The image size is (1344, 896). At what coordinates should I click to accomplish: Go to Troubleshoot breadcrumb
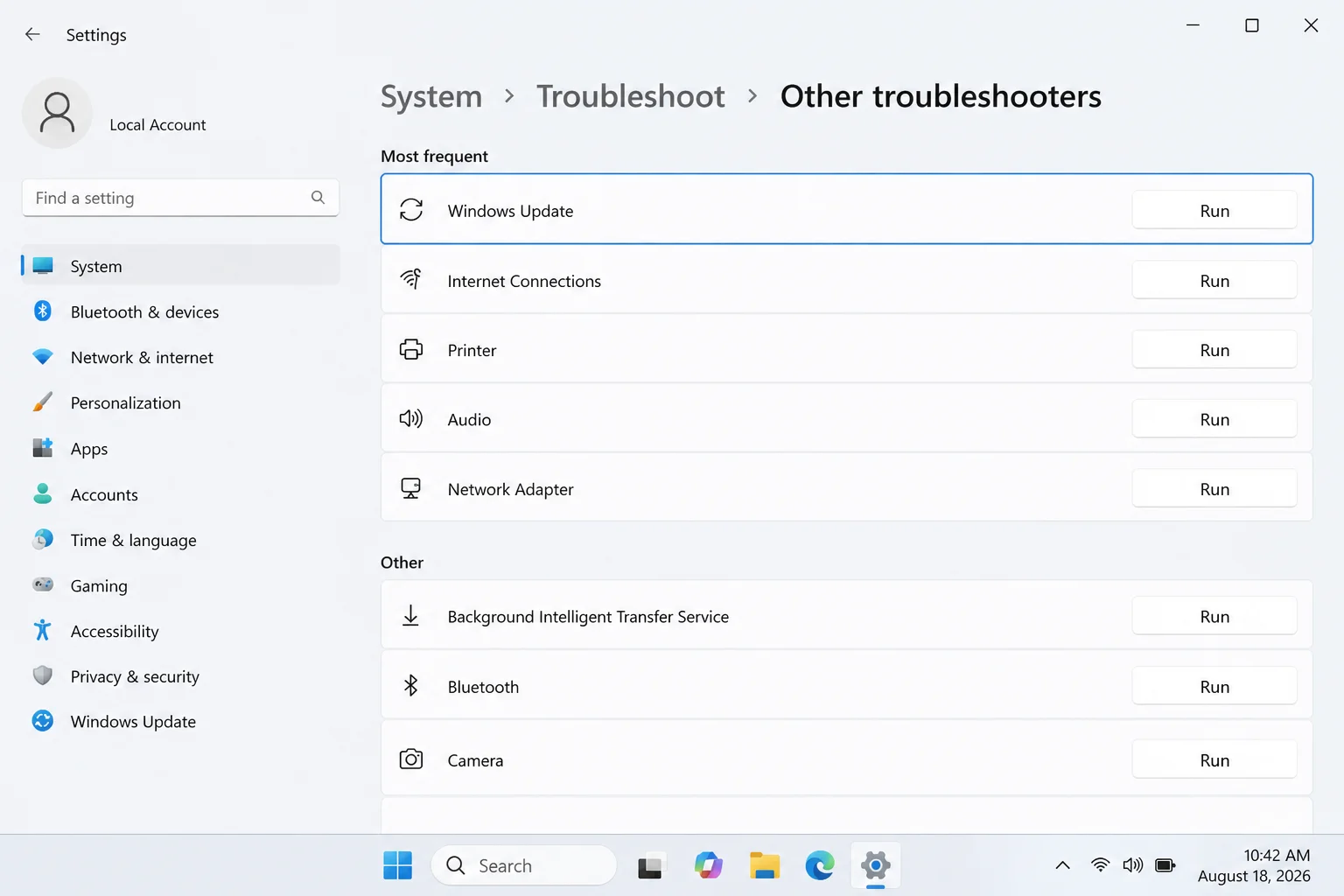tap(630, 96)
